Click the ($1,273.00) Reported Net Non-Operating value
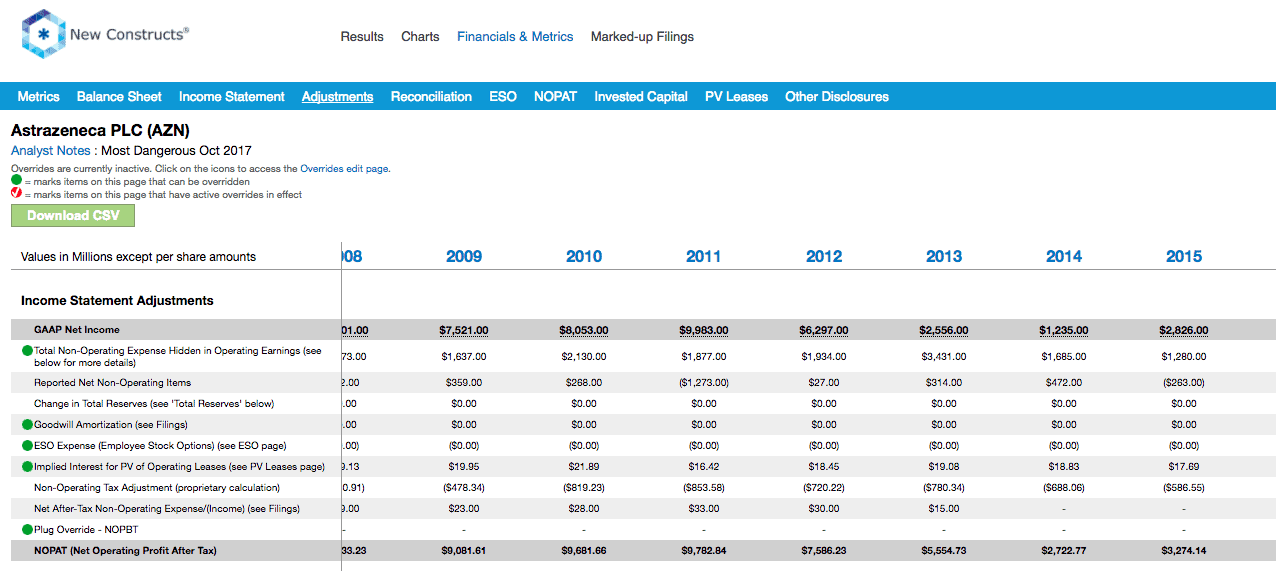This screenshot has width=1276, height=571. pyautogui.click(x=704, y=383)
